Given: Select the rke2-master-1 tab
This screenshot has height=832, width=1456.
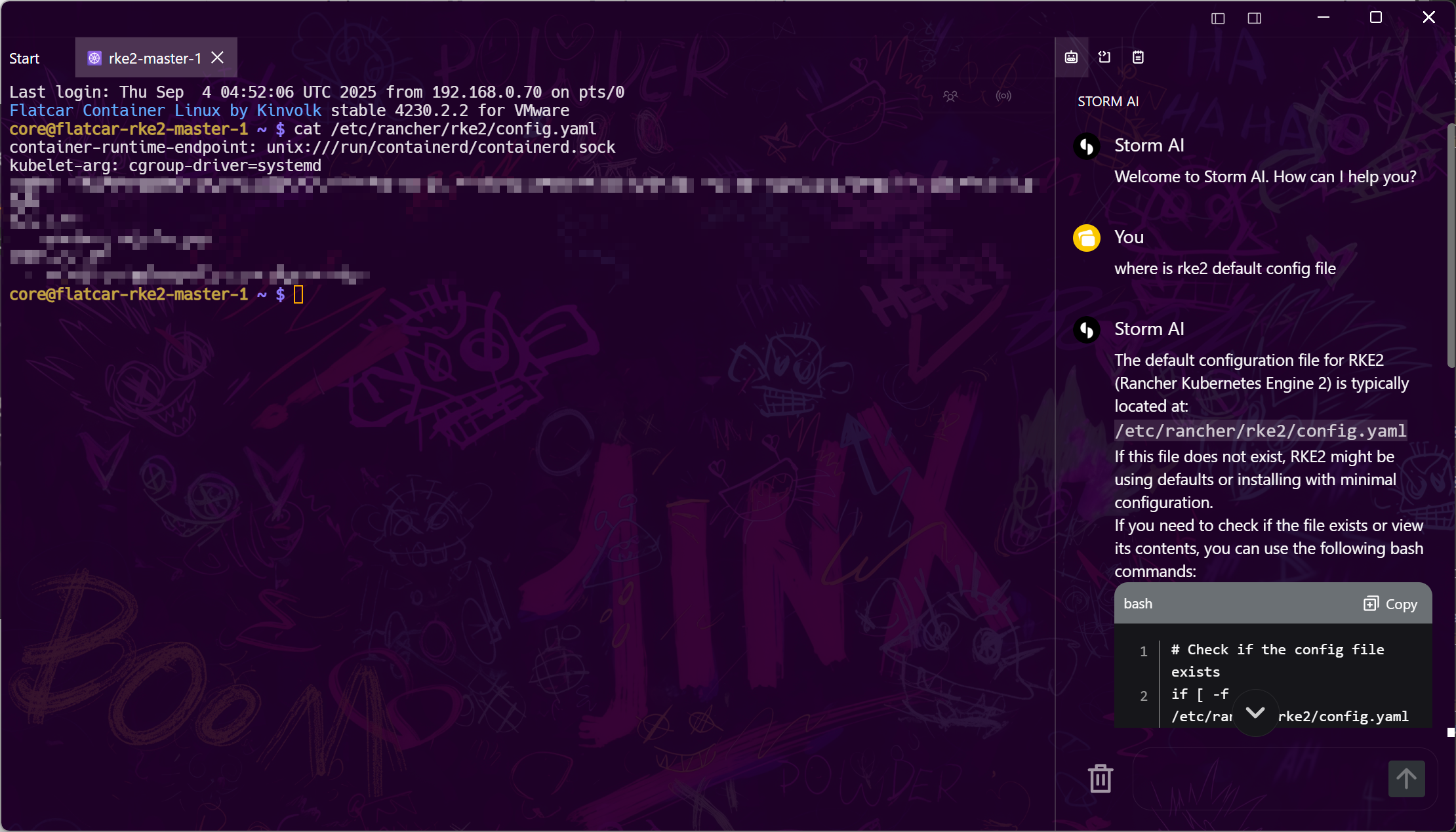Looking at the screenshot, I should [x=154, y=58].
